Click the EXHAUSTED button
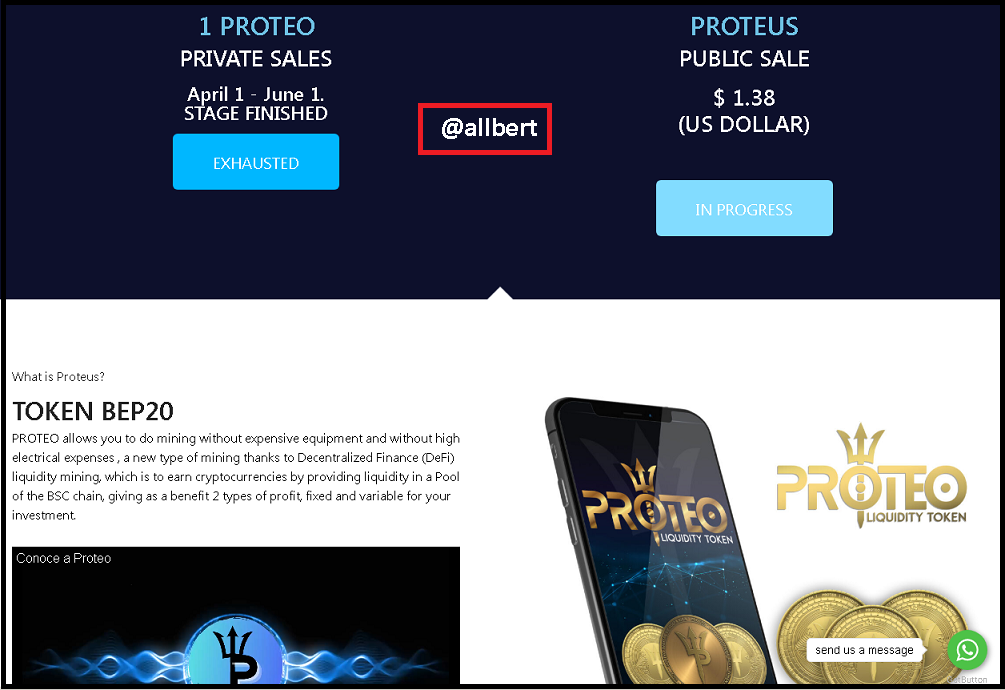The image size is (1005, 690). [256, 161]
